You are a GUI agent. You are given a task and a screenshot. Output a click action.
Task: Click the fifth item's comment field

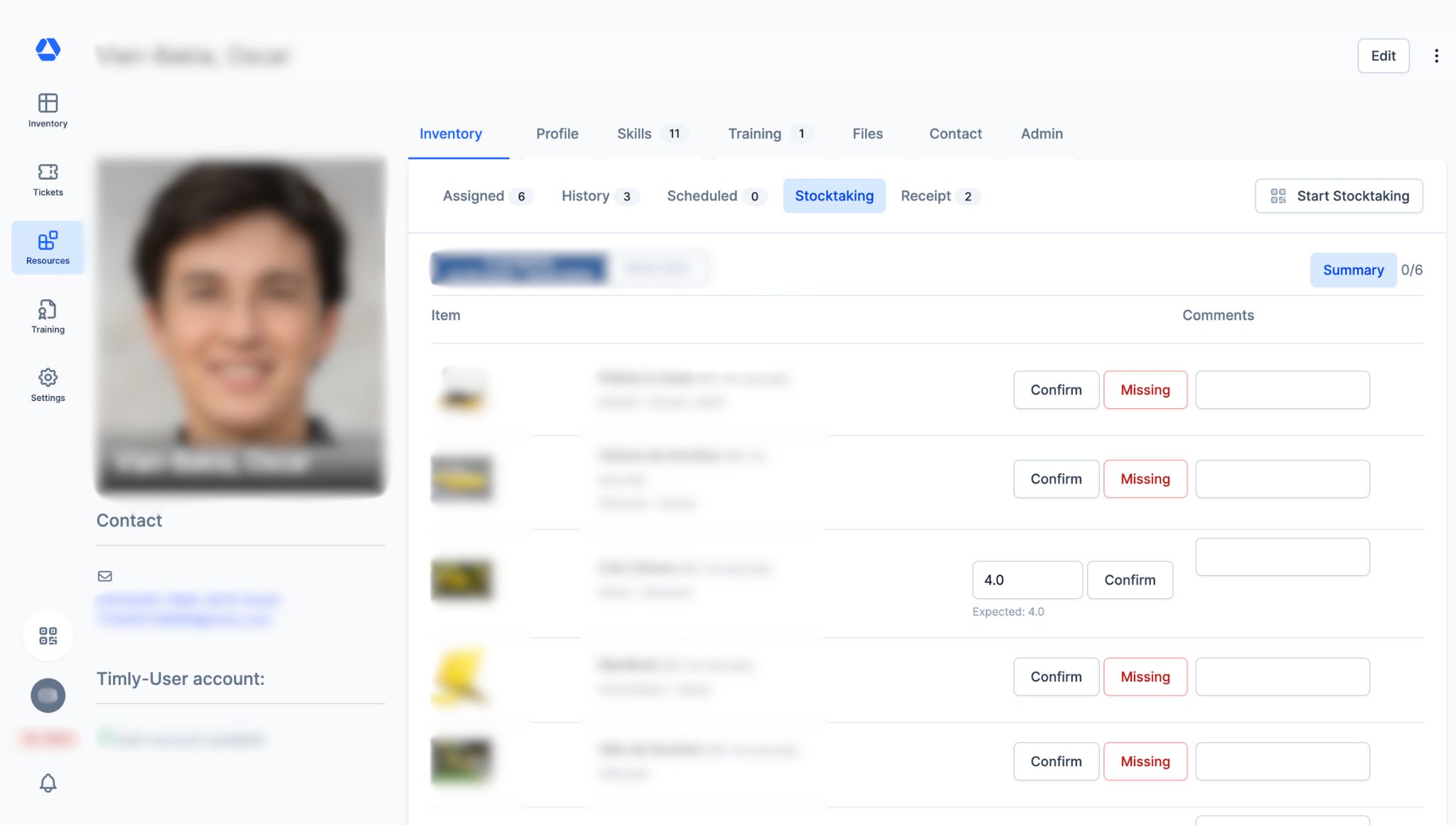pyautogui.click(x=1283, y=762)
